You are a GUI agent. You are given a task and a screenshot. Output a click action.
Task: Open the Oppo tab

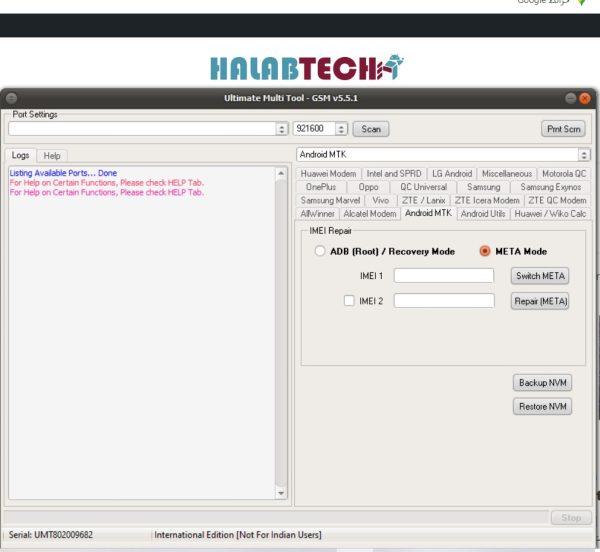point(368,187)
